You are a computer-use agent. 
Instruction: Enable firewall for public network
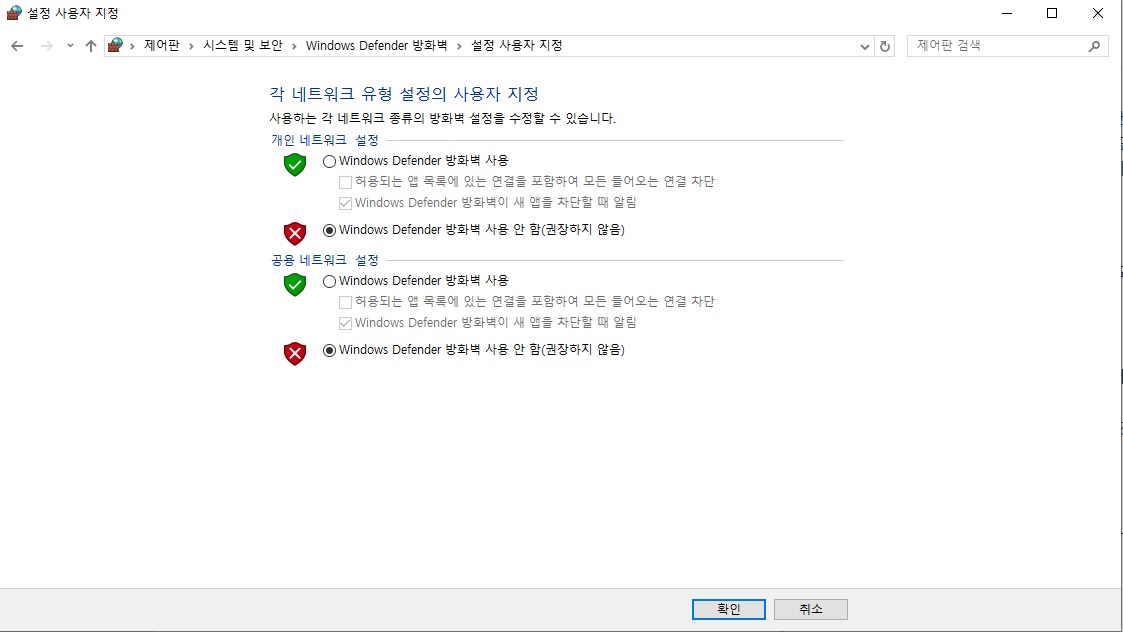coord(329,282)
